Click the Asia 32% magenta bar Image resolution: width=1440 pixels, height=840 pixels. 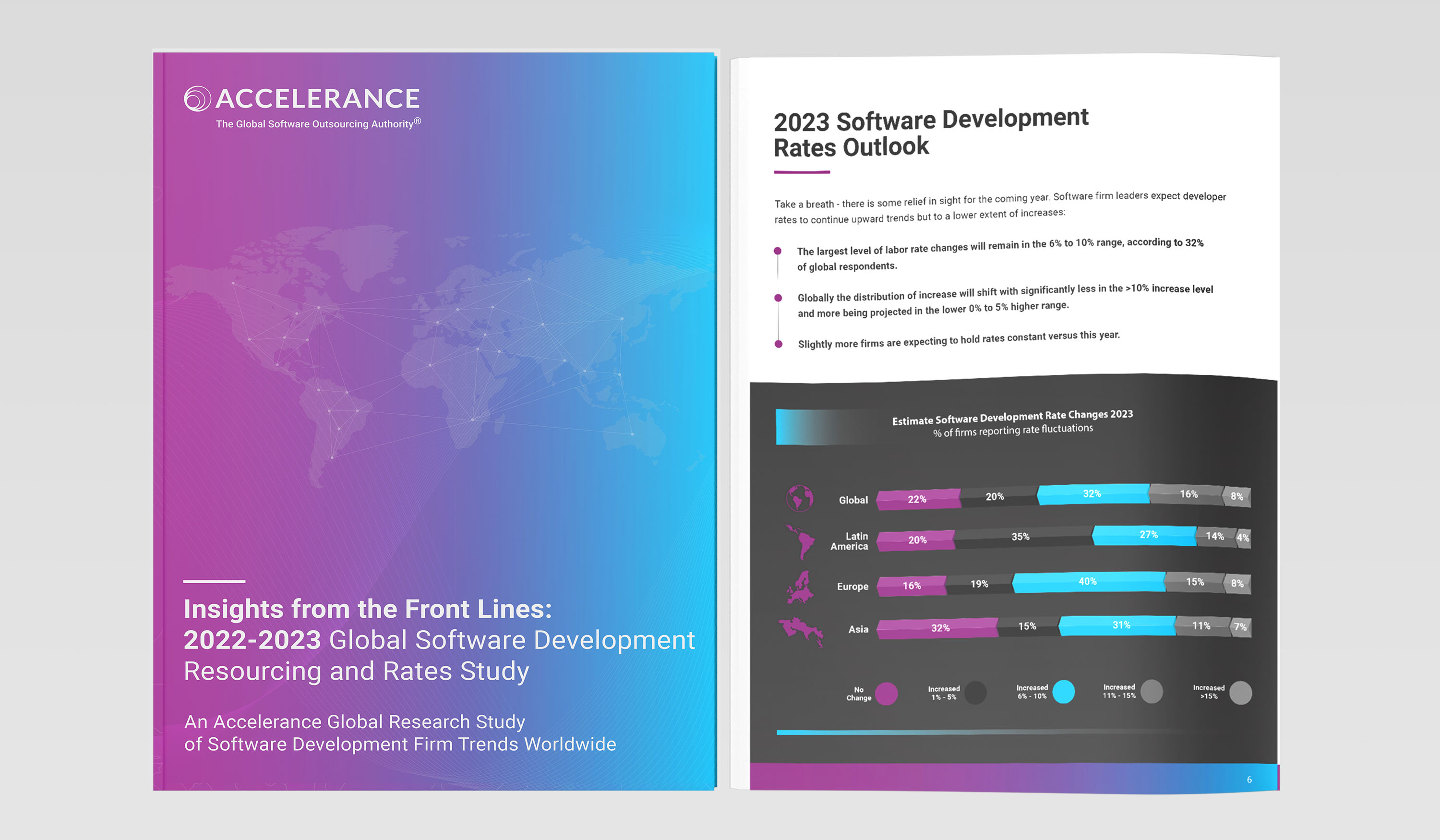pyautogui.click(x=937, y=628)
